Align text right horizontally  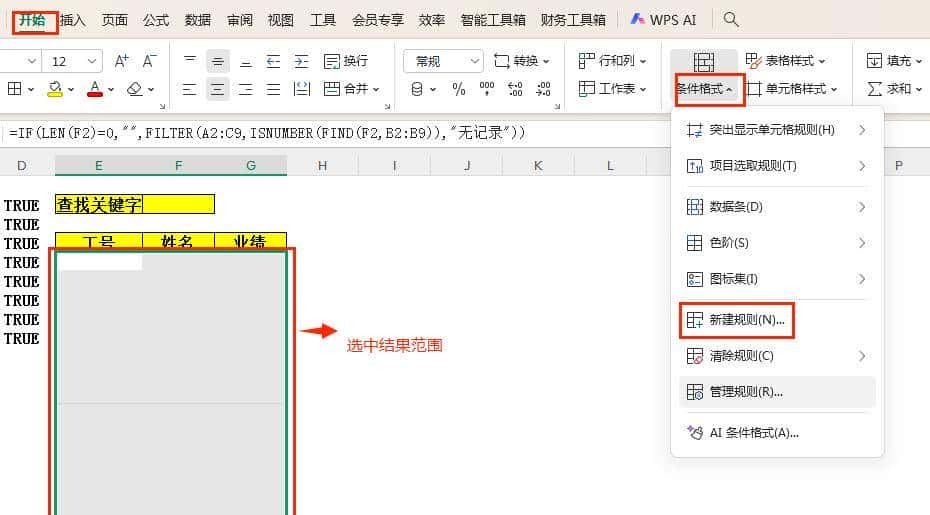click(x=245, y=89)
